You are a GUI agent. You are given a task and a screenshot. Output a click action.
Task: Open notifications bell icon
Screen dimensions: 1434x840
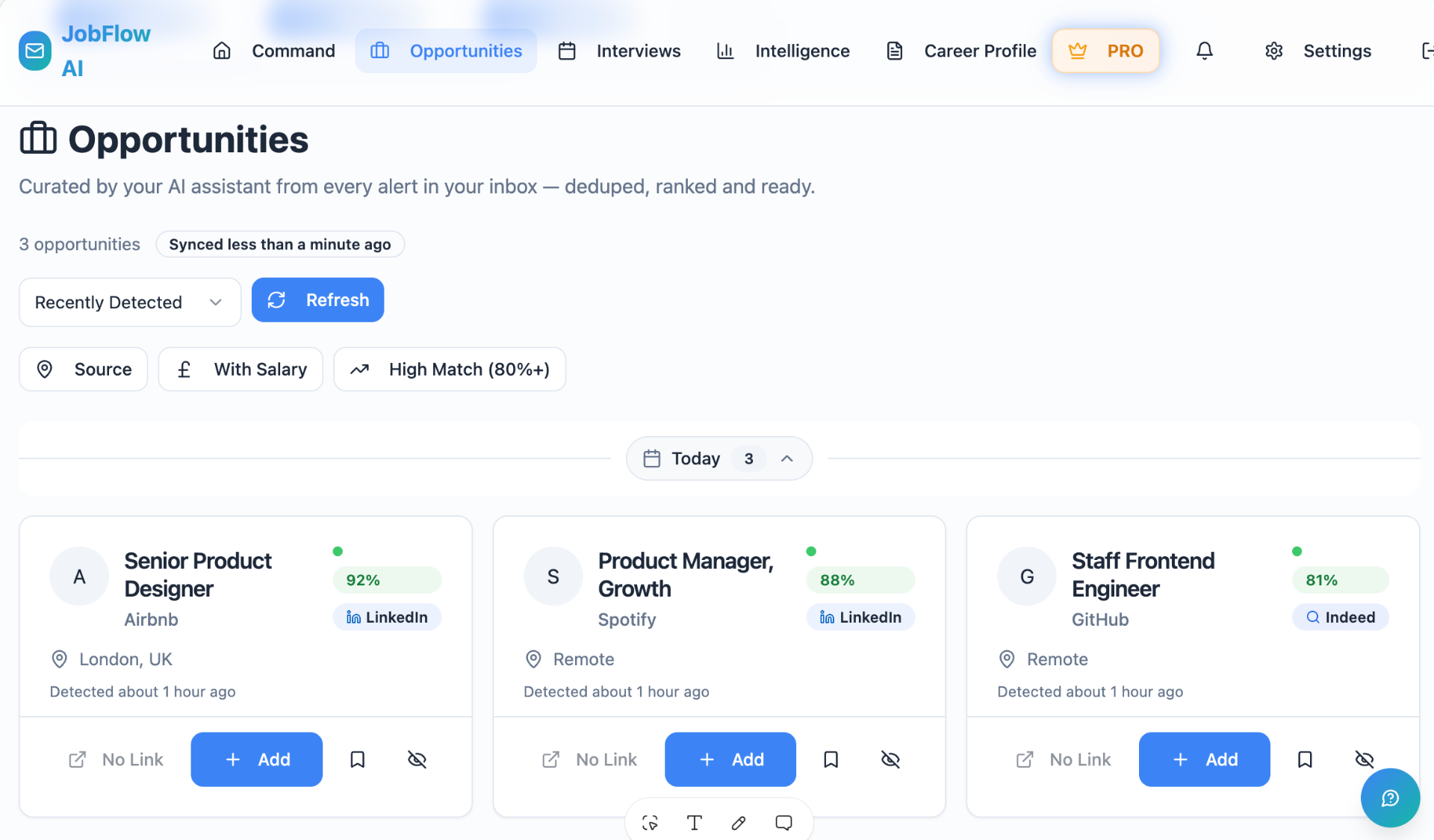point(1204,51)
